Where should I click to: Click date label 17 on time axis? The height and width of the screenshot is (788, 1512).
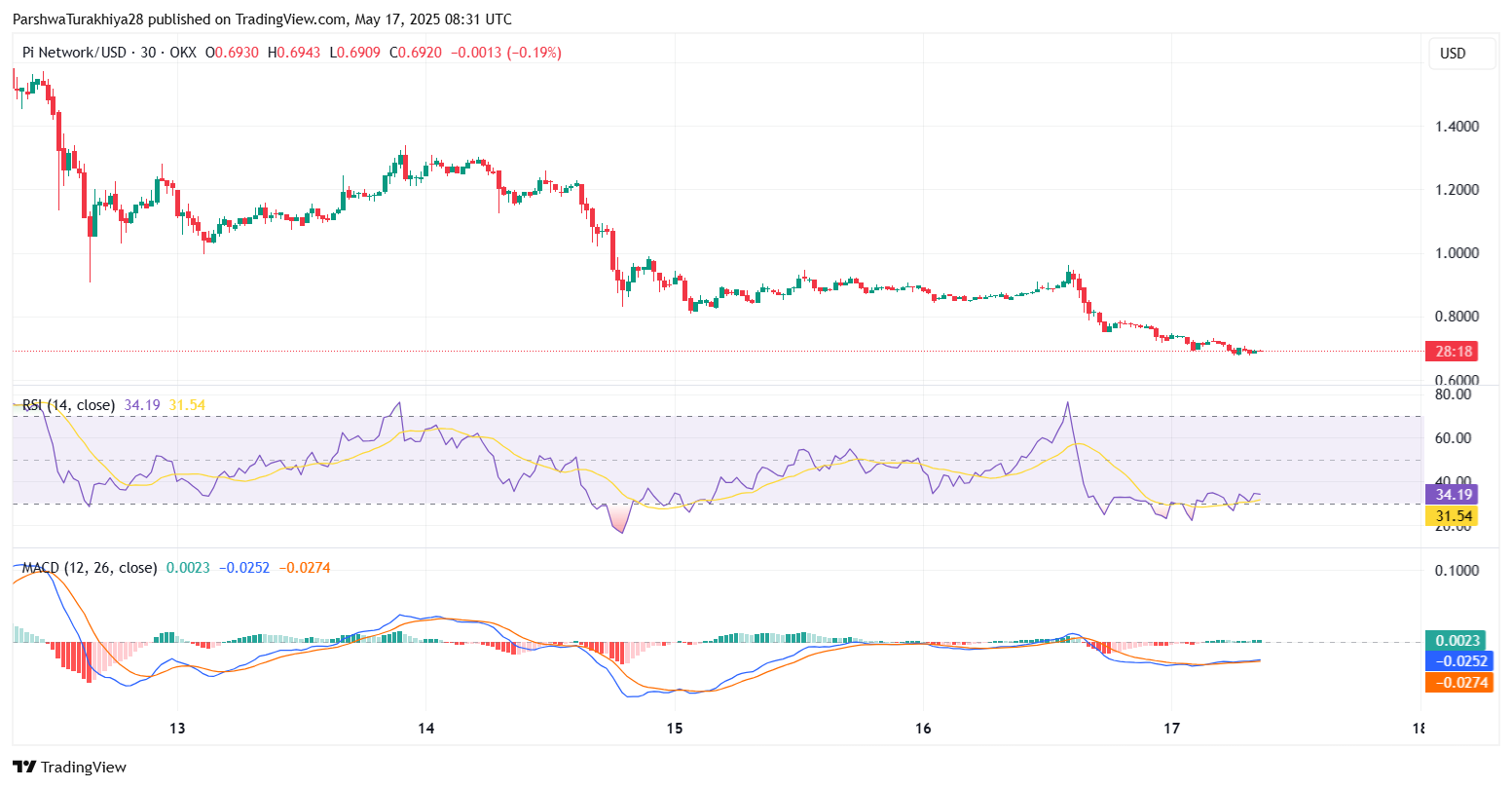click(1172, 729)
